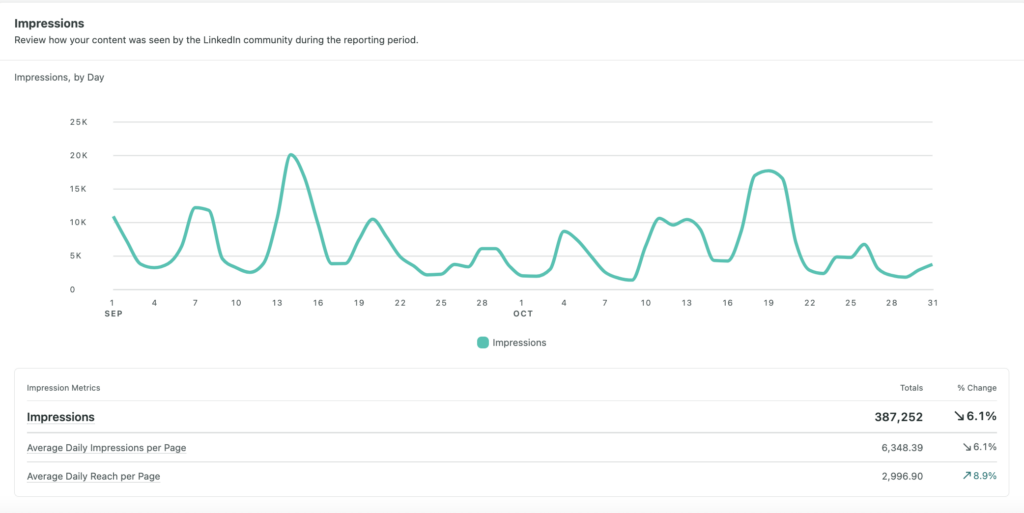1024x513 pixels.
Task: Click the down arrow in the bold Impressions row
Action: pos(959,417)
